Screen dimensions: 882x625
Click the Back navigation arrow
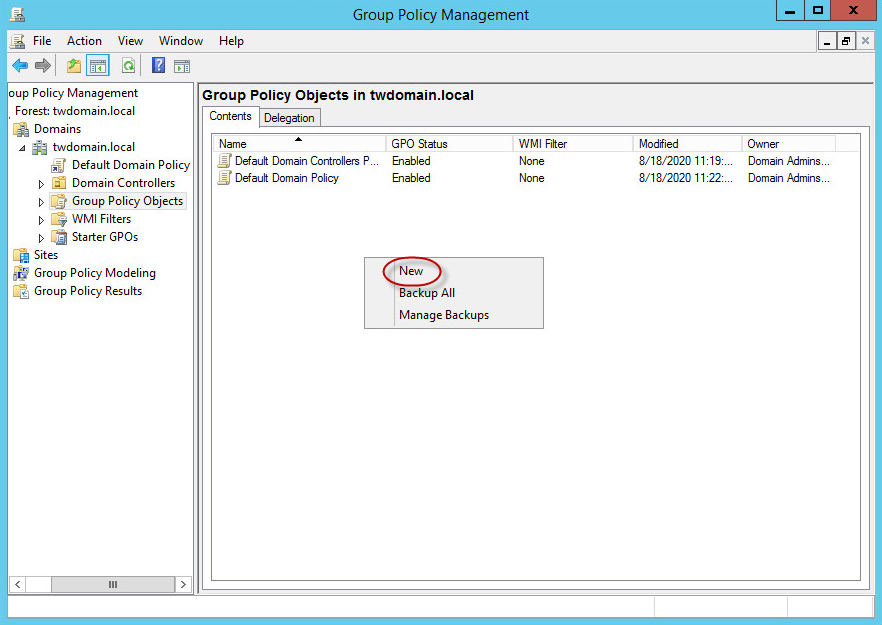(20, 65)
